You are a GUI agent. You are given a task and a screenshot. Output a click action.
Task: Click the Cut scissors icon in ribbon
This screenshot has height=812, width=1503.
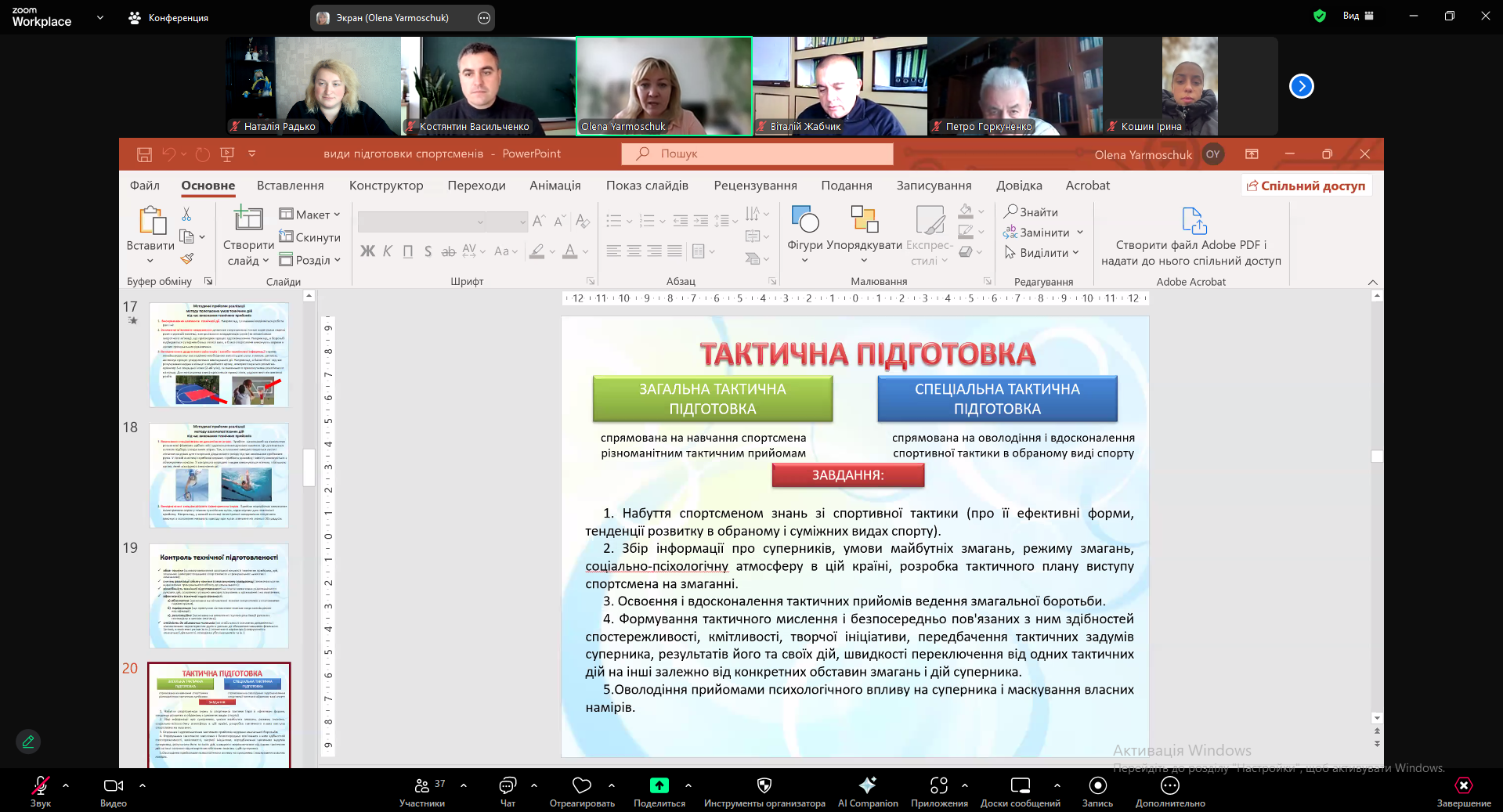tap(186, 214)
